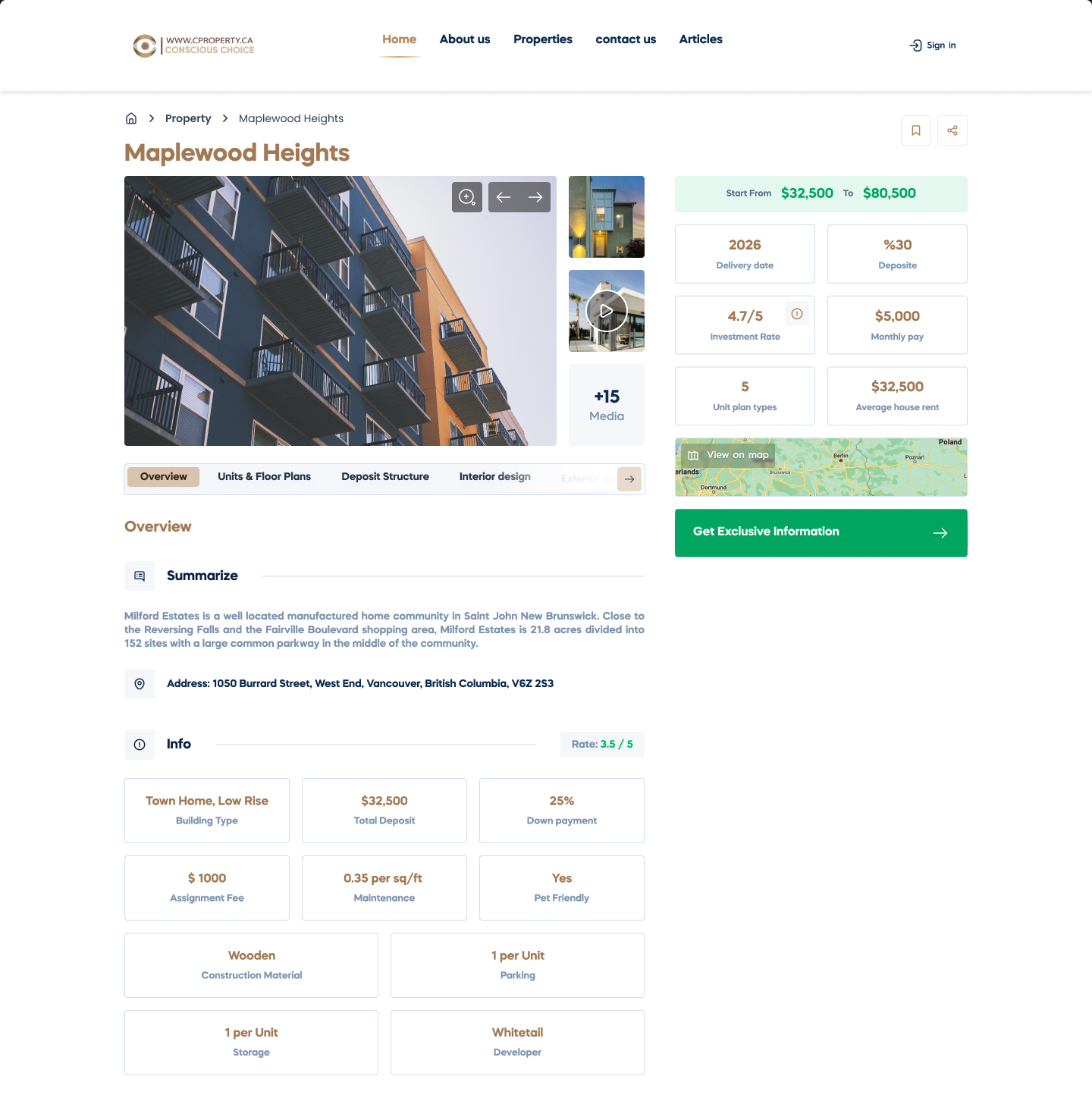Open the +15 Media gallery

607,405
